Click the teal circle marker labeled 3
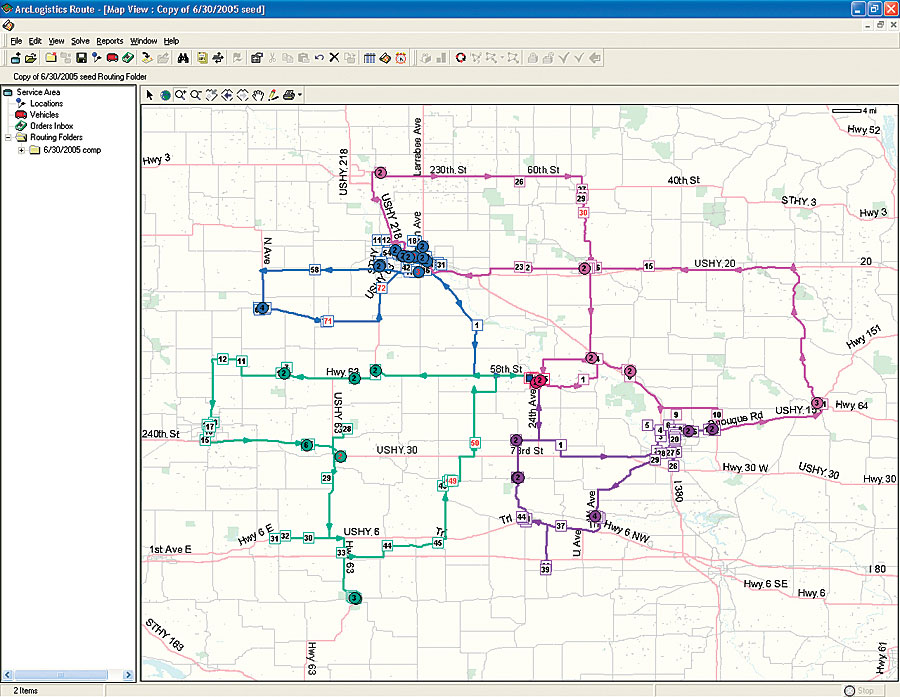 [355, 598]
